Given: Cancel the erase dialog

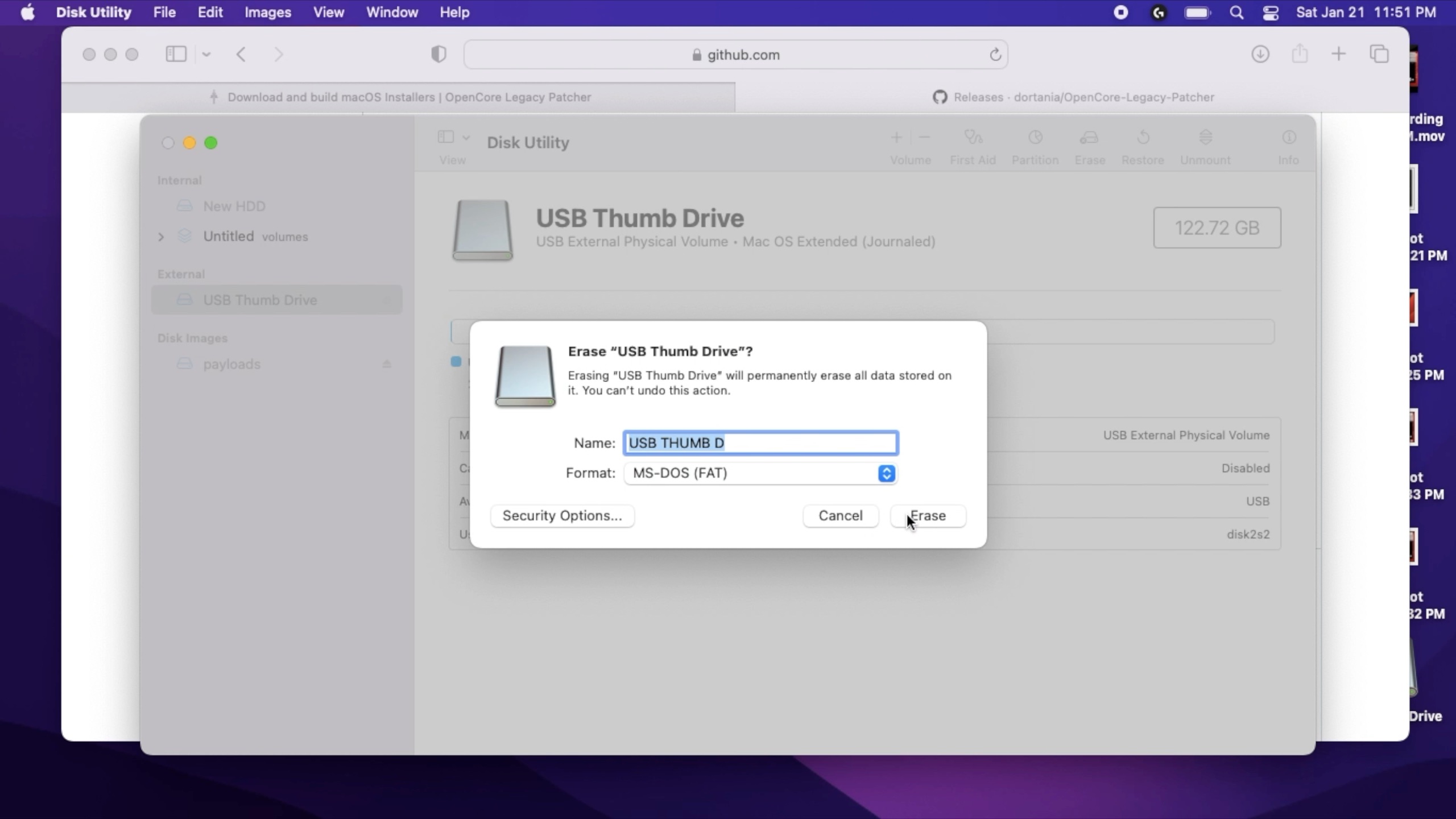Looking at the screenshot, I should click(x=840, y=515).
